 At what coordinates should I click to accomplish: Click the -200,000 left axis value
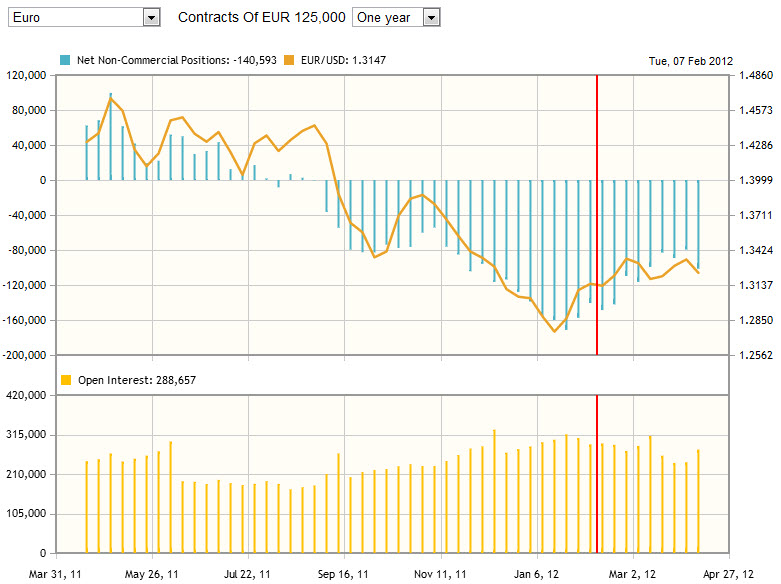coord(26,355)
